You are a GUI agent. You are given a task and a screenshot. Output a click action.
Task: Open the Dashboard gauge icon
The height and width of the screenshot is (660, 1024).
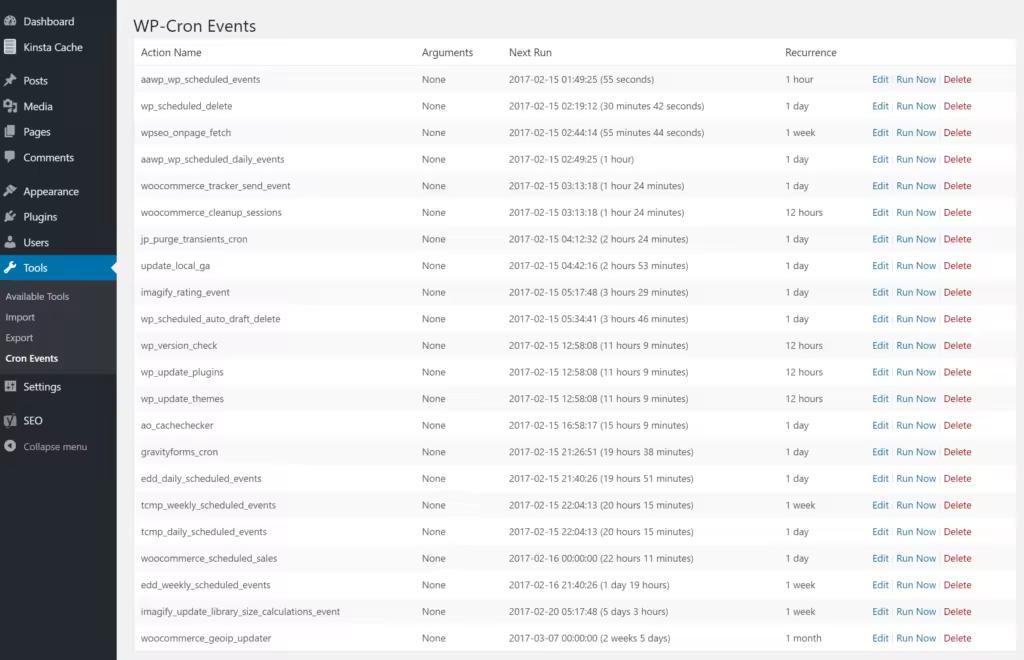[x=10, y=21]
